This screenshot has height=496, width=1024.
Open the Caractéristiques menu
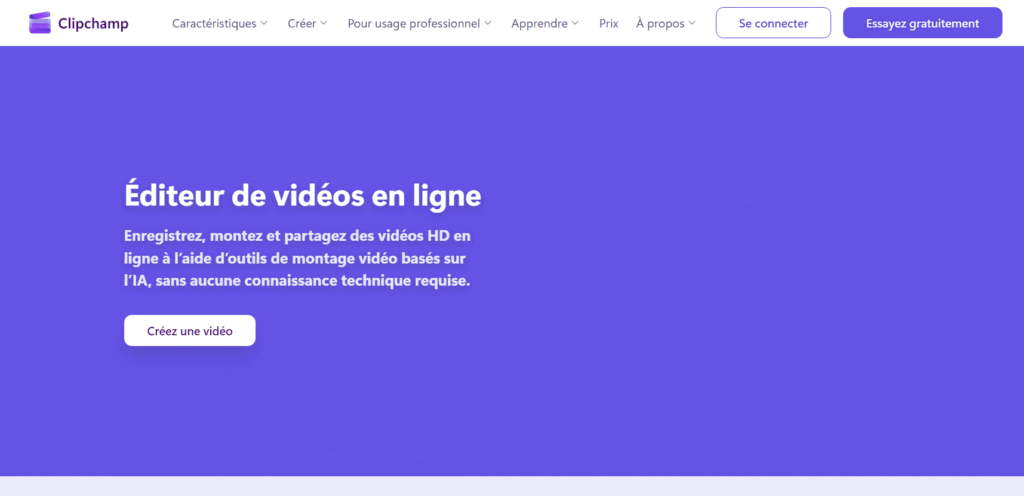(x=214, y=23)
